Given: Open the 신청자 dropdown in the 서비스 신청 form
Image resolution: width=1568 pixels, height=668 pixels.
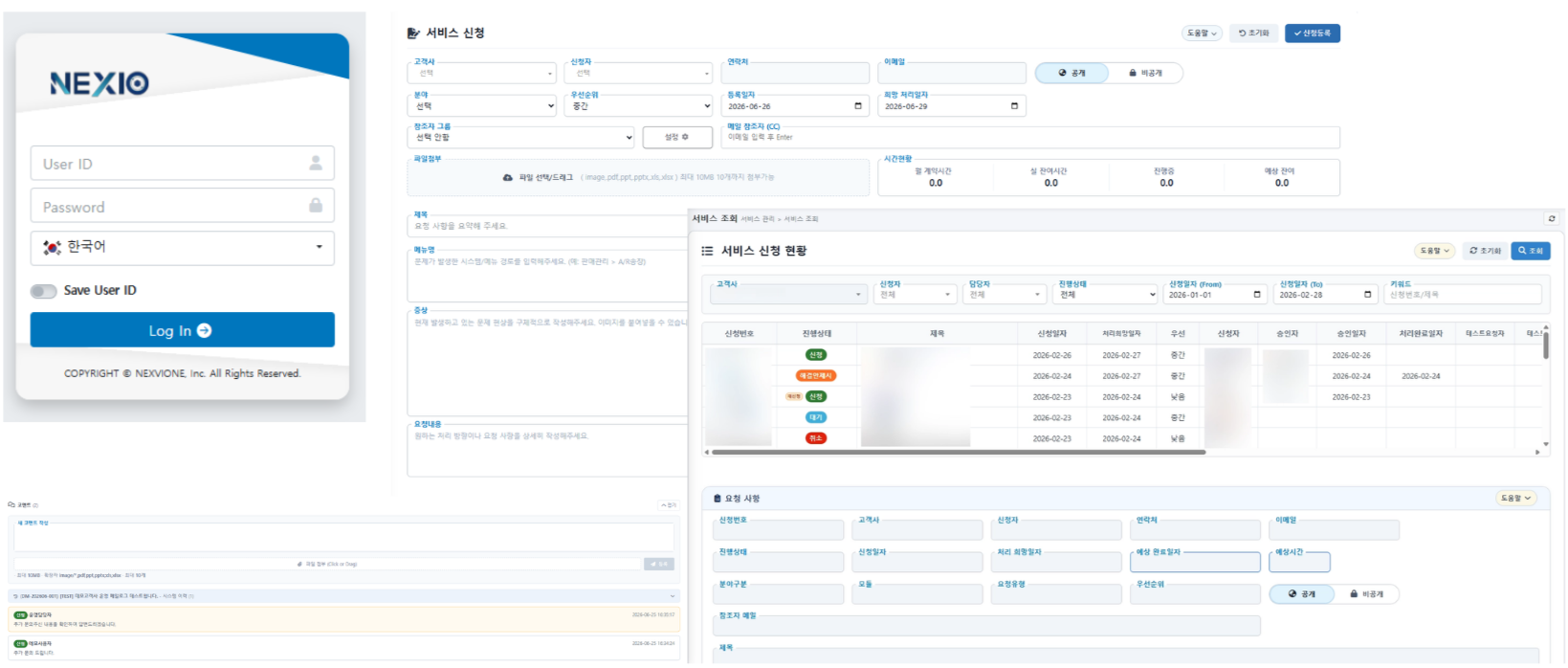Looking at the screenshot, I should tap(639, 73).
